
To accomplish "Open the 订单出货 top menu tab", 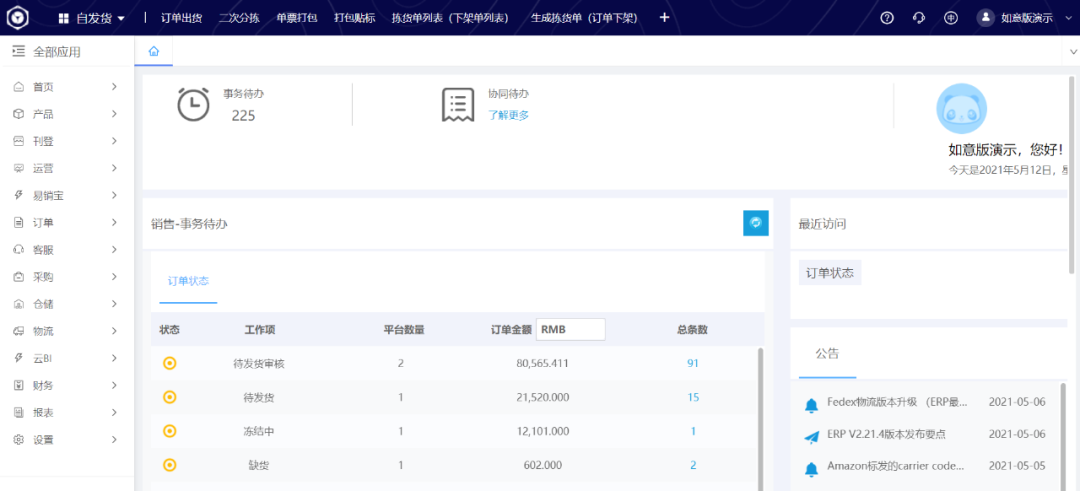I will click(x=181, y=18).
